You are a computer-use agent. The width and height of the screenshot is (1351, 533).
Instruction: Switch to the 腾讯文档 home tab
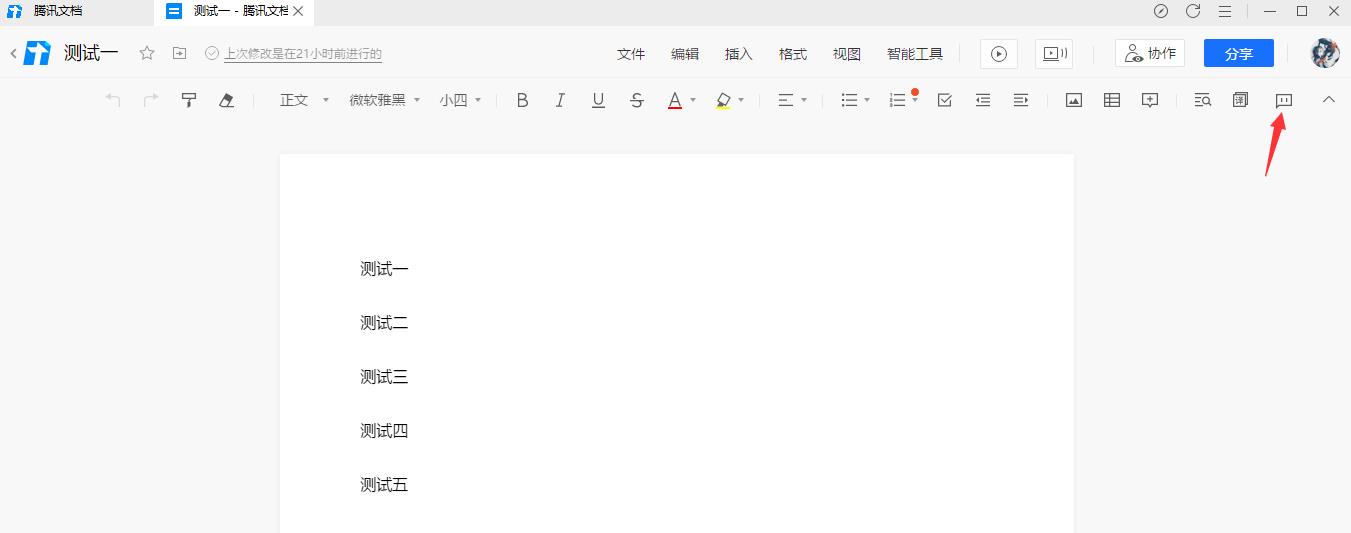(x=58, y=11)
